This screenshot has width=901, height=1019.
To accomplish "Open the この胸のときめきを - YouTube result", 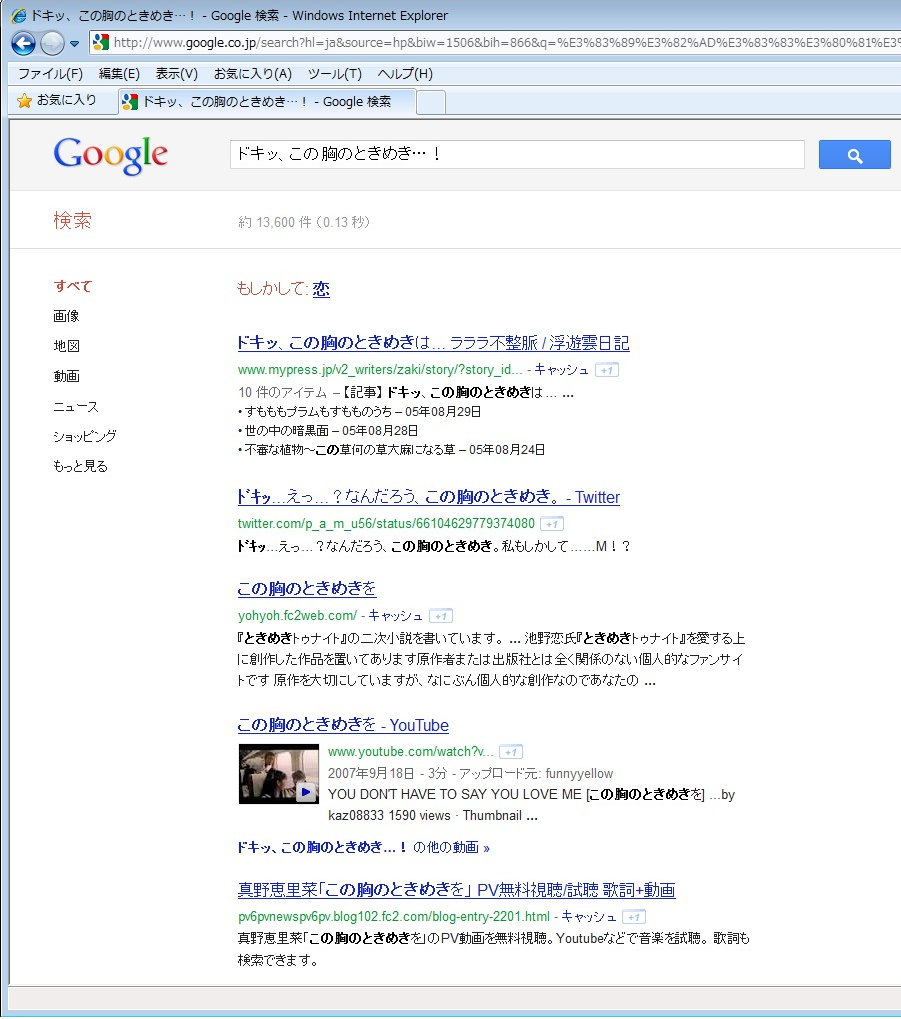I will [x=342, y=724].
